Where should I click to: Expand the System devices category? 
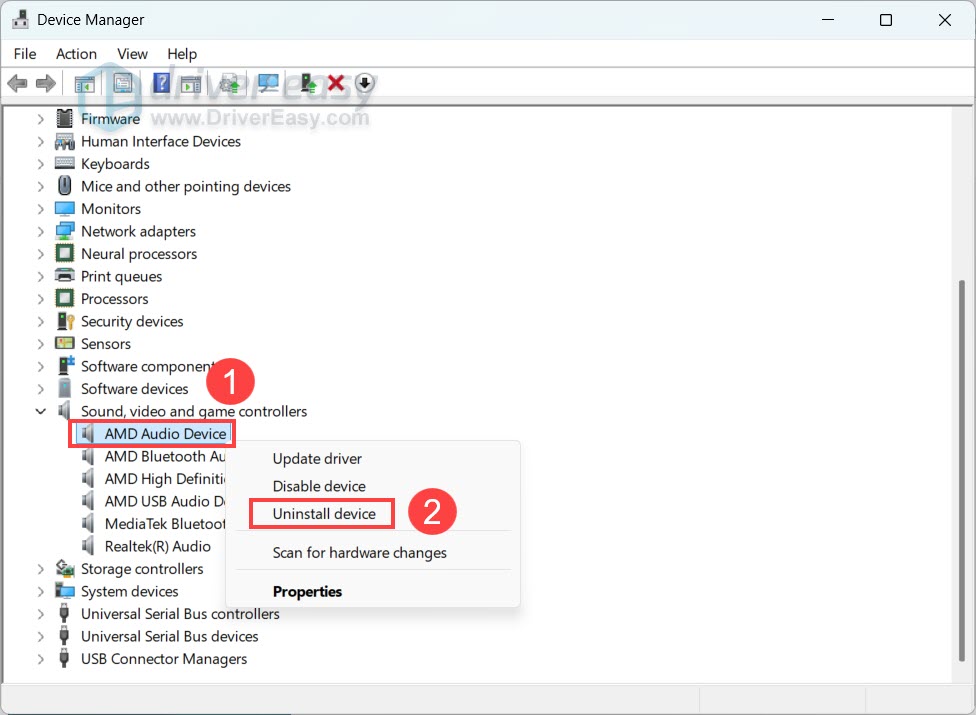pos(40,591)
